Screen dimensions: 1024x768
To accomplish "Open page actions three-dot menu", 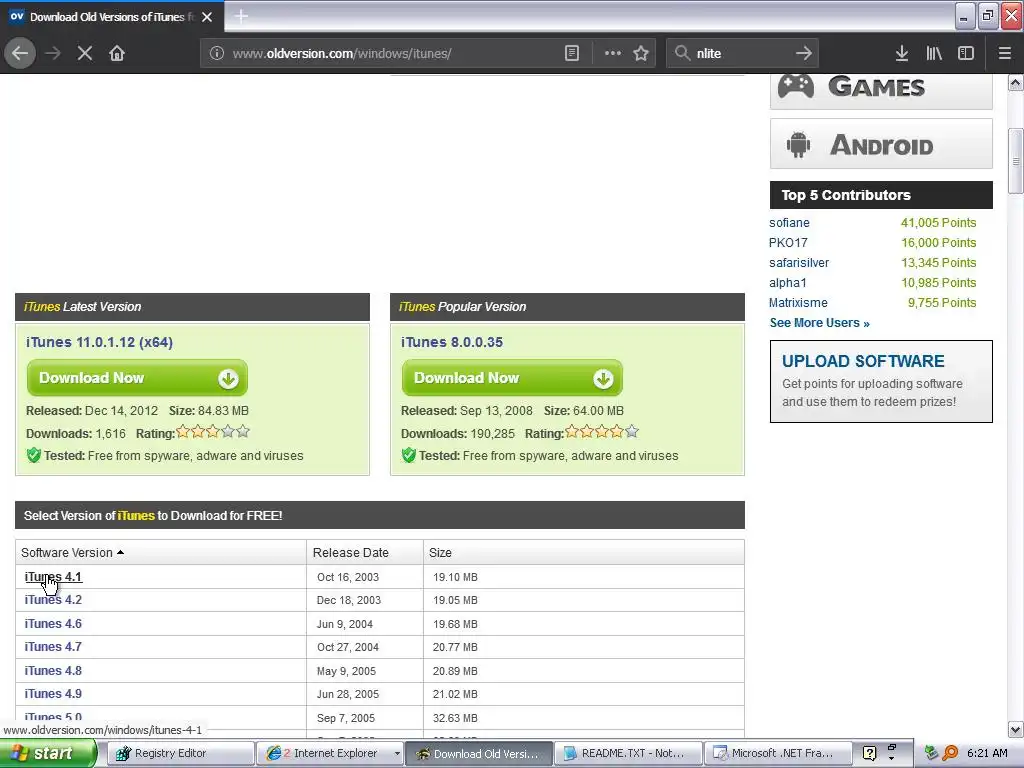I will click(x=613, y=53).
